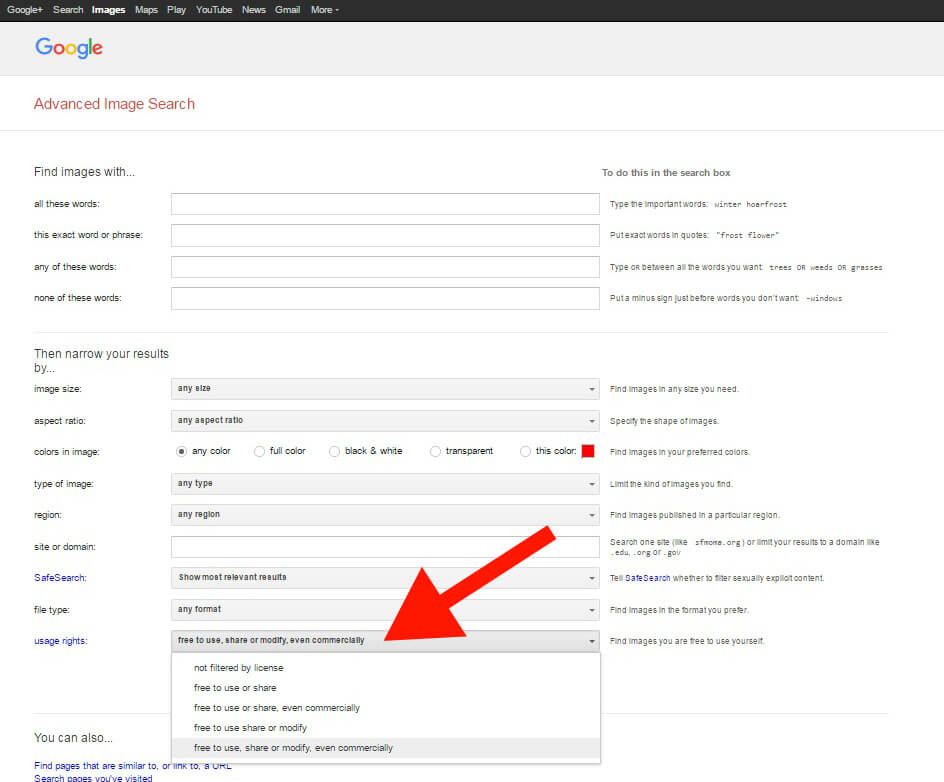
Task: Select Images in the top navigation bar
Action: (108, 10)
